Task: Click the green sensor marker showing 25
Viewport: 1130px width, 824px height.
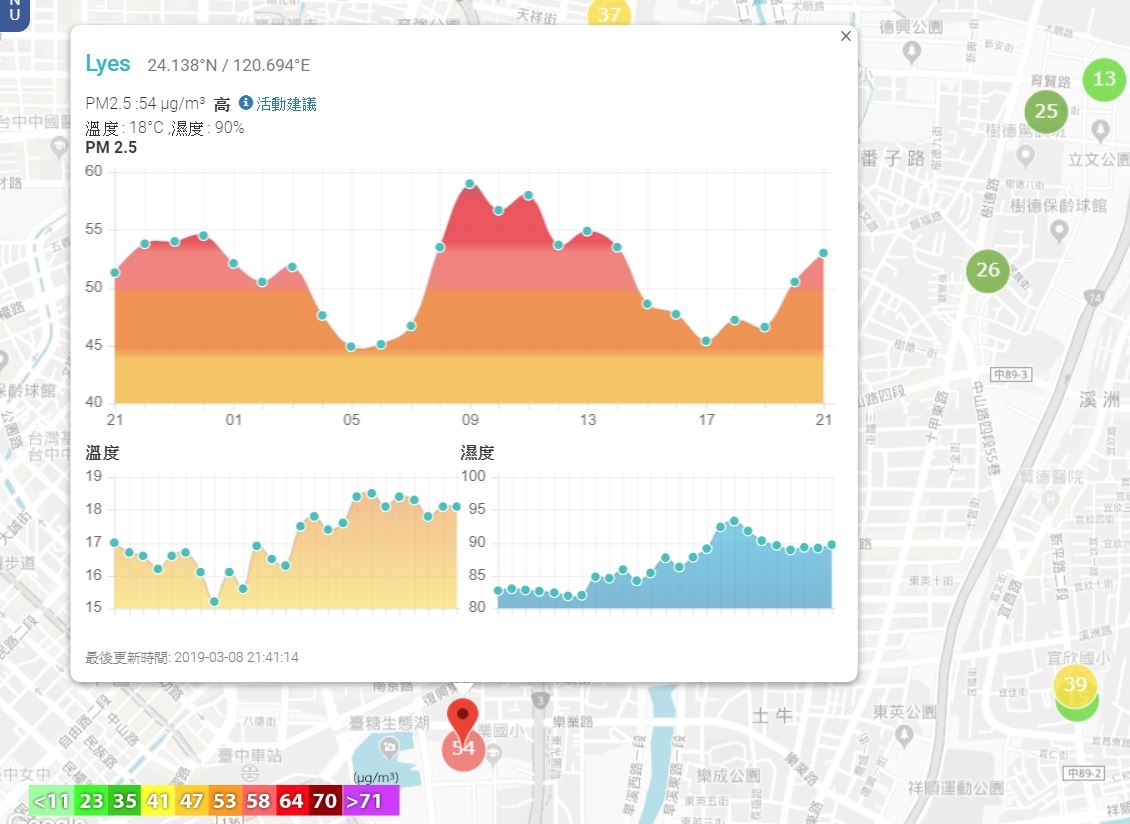Action: tap(1046, 111)
